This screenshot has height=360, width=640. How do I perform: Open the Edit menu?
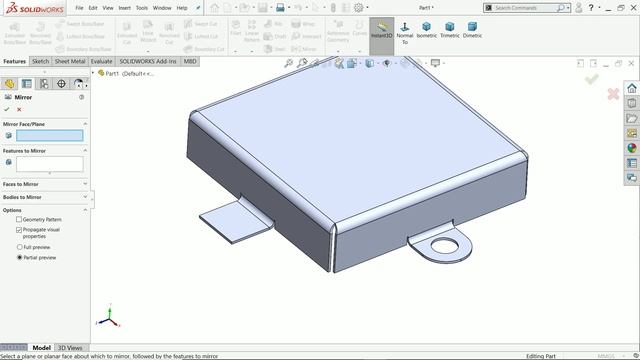coord(93,8)
